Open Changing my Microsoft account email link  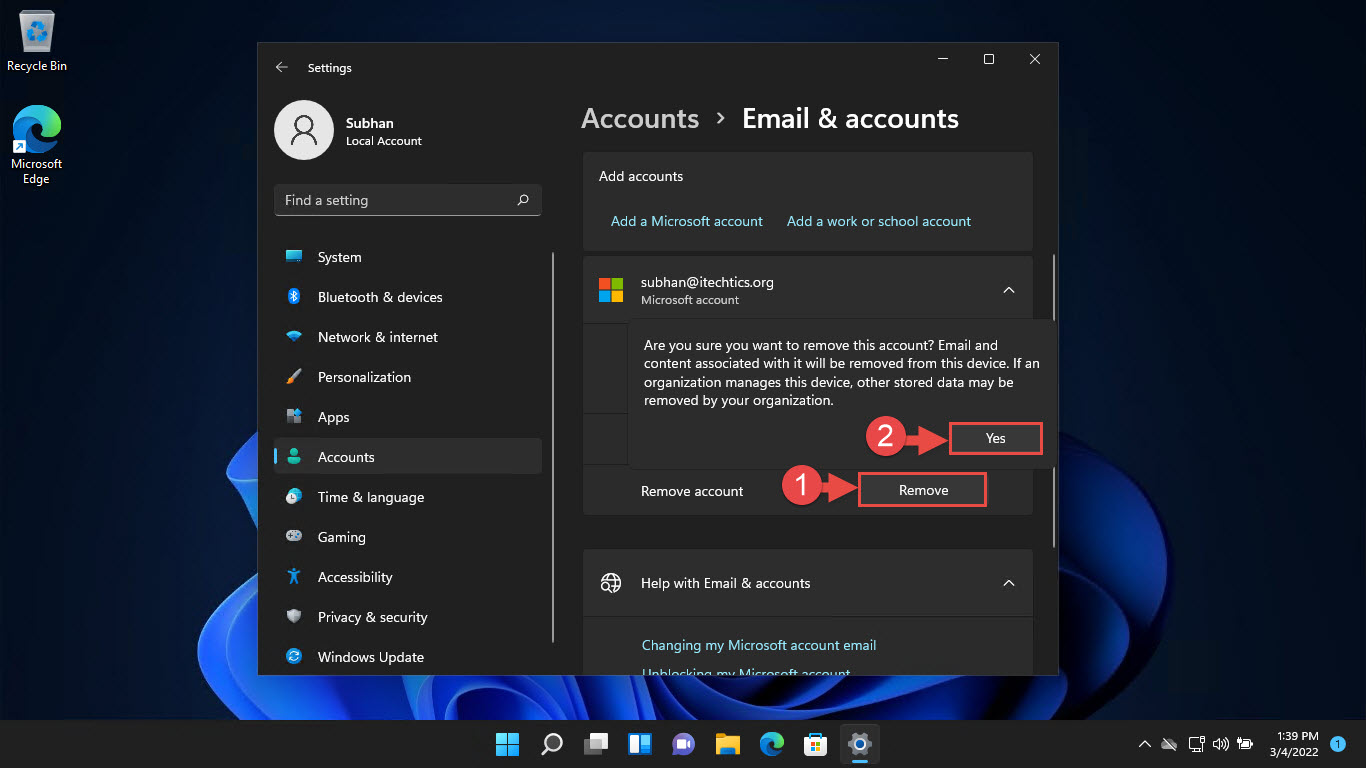(x=758, y=645)
